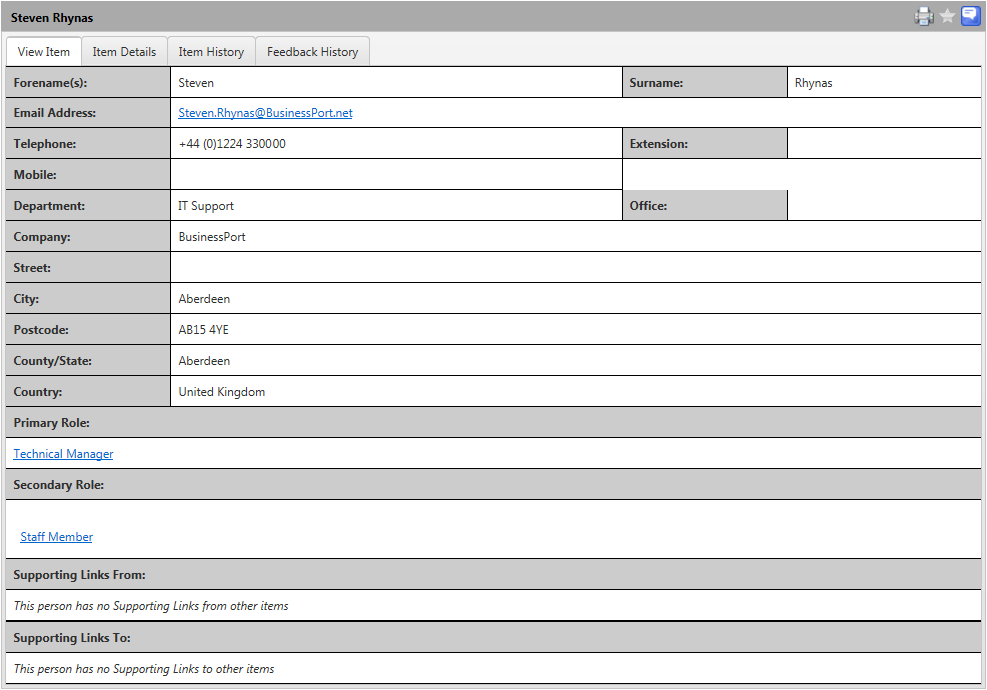Open the Technical Manager role link
Screen dimensions: 987x690
pyautogui.click(x=63, y=454)
